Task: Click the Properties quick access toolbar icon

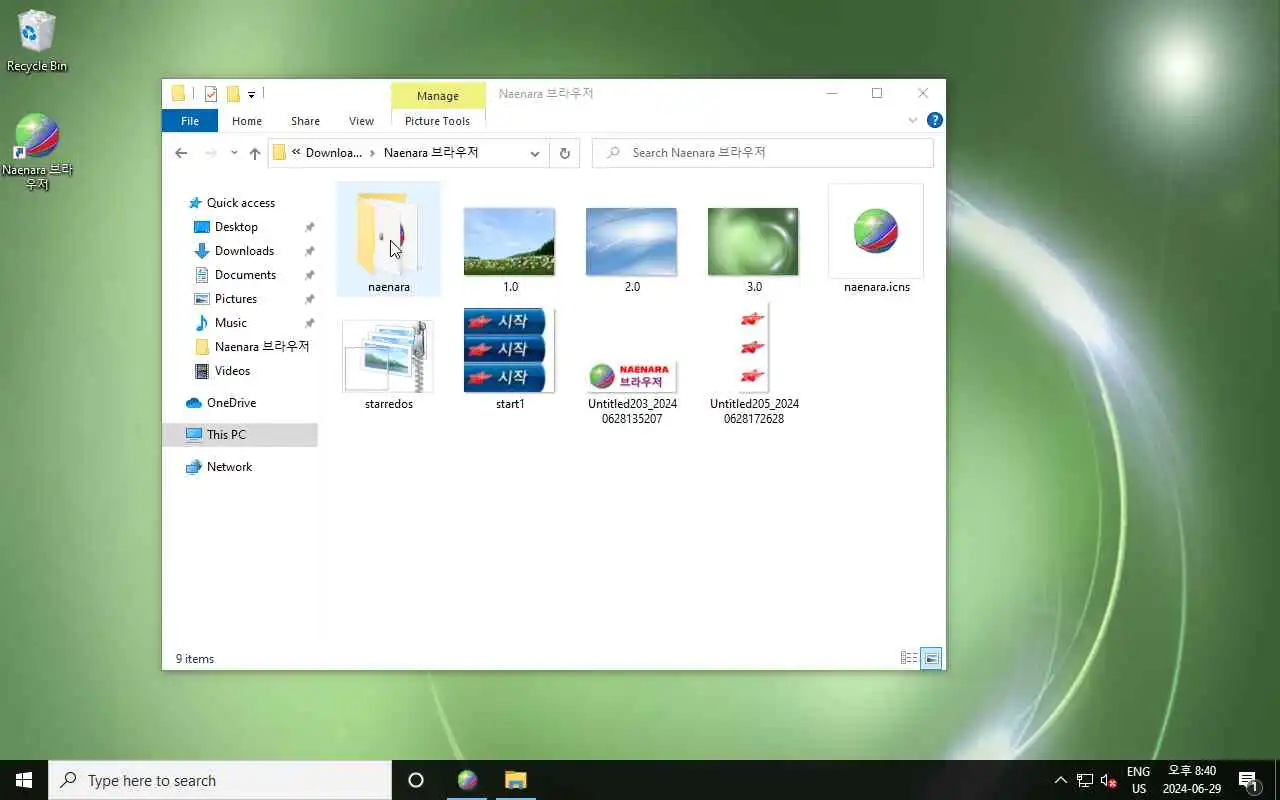Action: click(x=211, y=94)
